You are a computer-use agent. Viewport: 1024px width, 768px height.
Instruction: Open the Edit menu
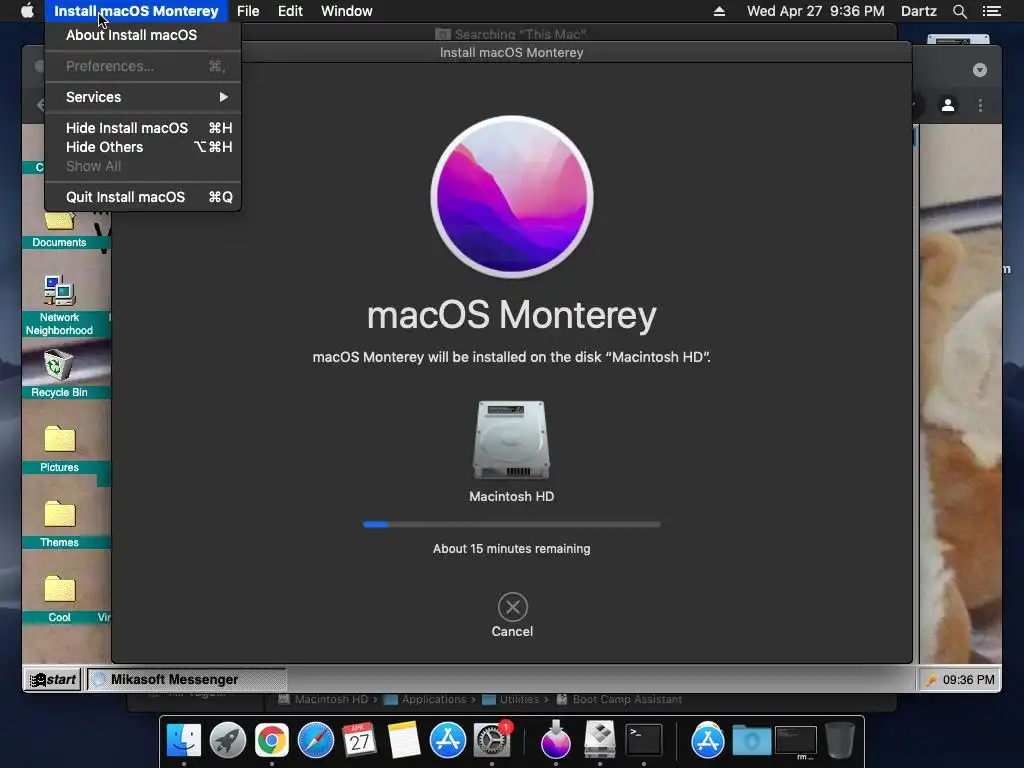(x=290, y=11)
